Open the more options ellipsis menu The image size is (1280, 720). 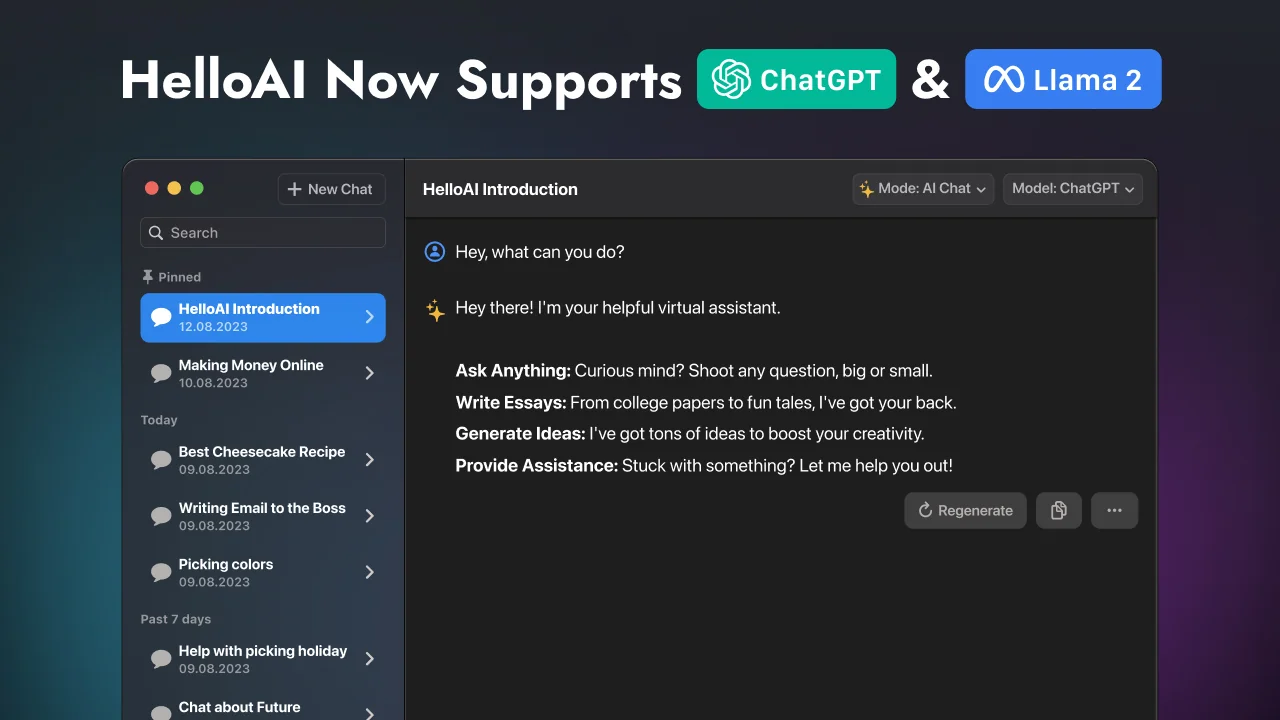click(x=1115, y=511)
